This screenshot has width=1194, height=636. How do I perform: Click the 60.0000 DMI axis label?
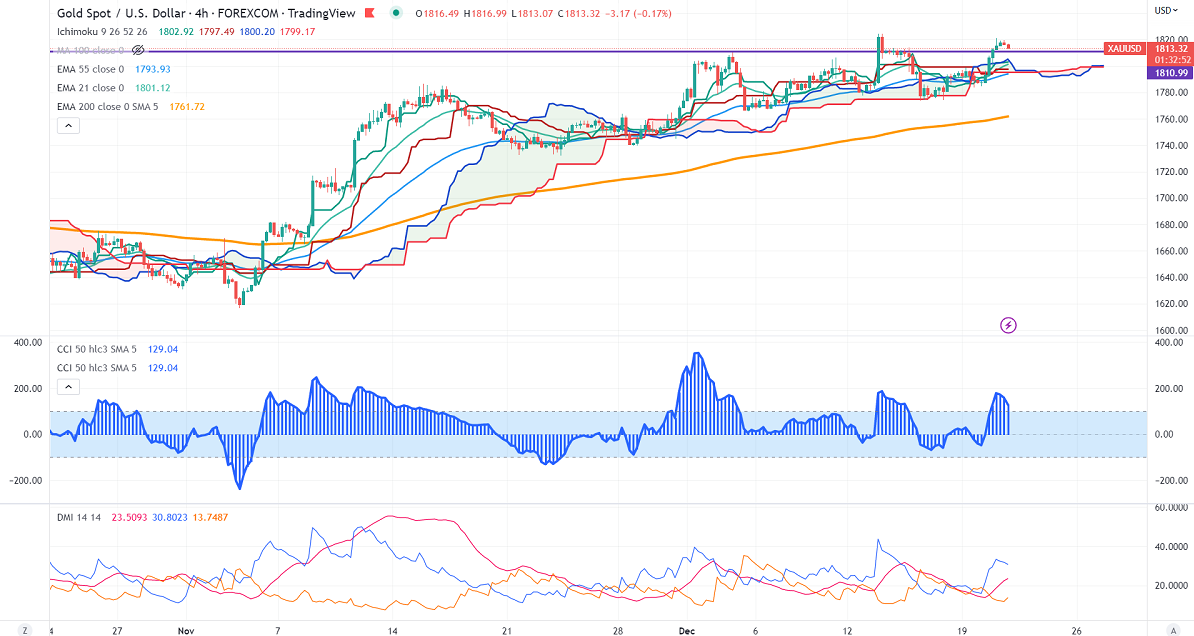[x=1172, y=507]
